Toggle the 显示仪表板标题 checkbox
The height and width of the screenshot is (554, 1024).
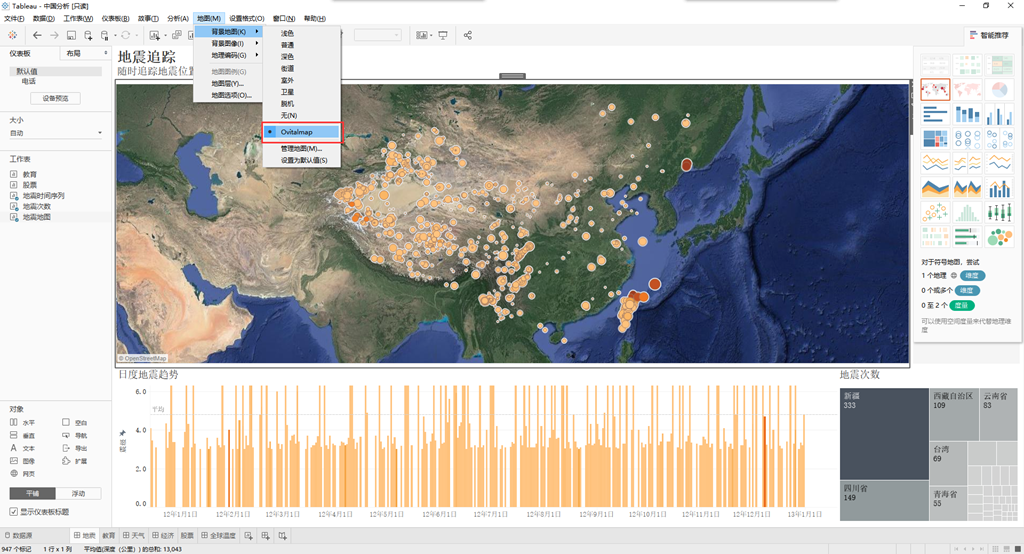click(14, 512)
